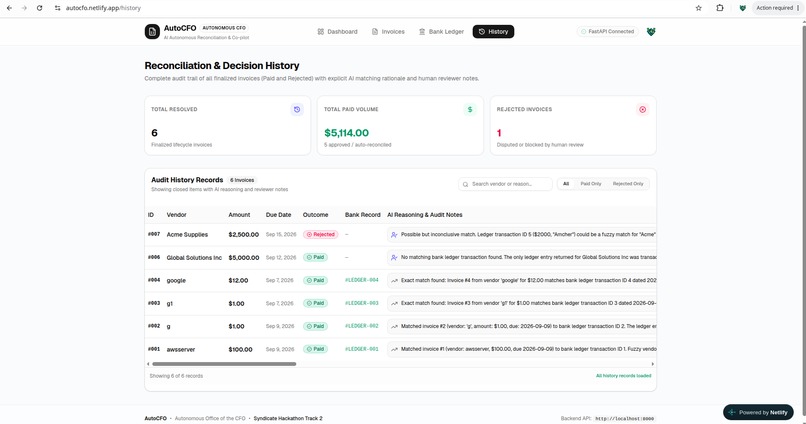Click the Paid badge in the google row

pyautogui.click(x=315, y=280)
